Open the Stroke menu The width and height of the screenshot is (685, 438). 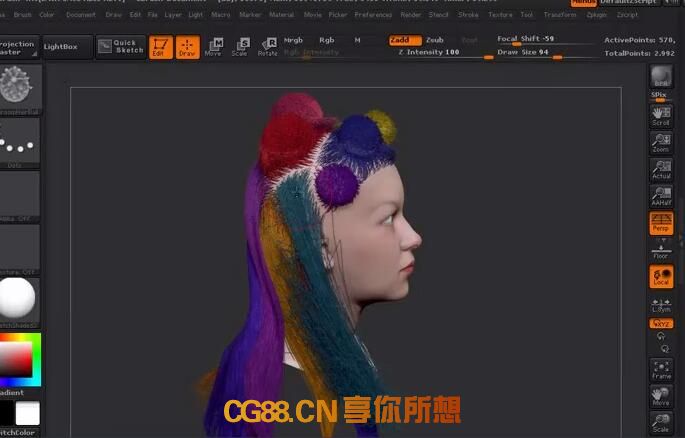pos(468,15)
